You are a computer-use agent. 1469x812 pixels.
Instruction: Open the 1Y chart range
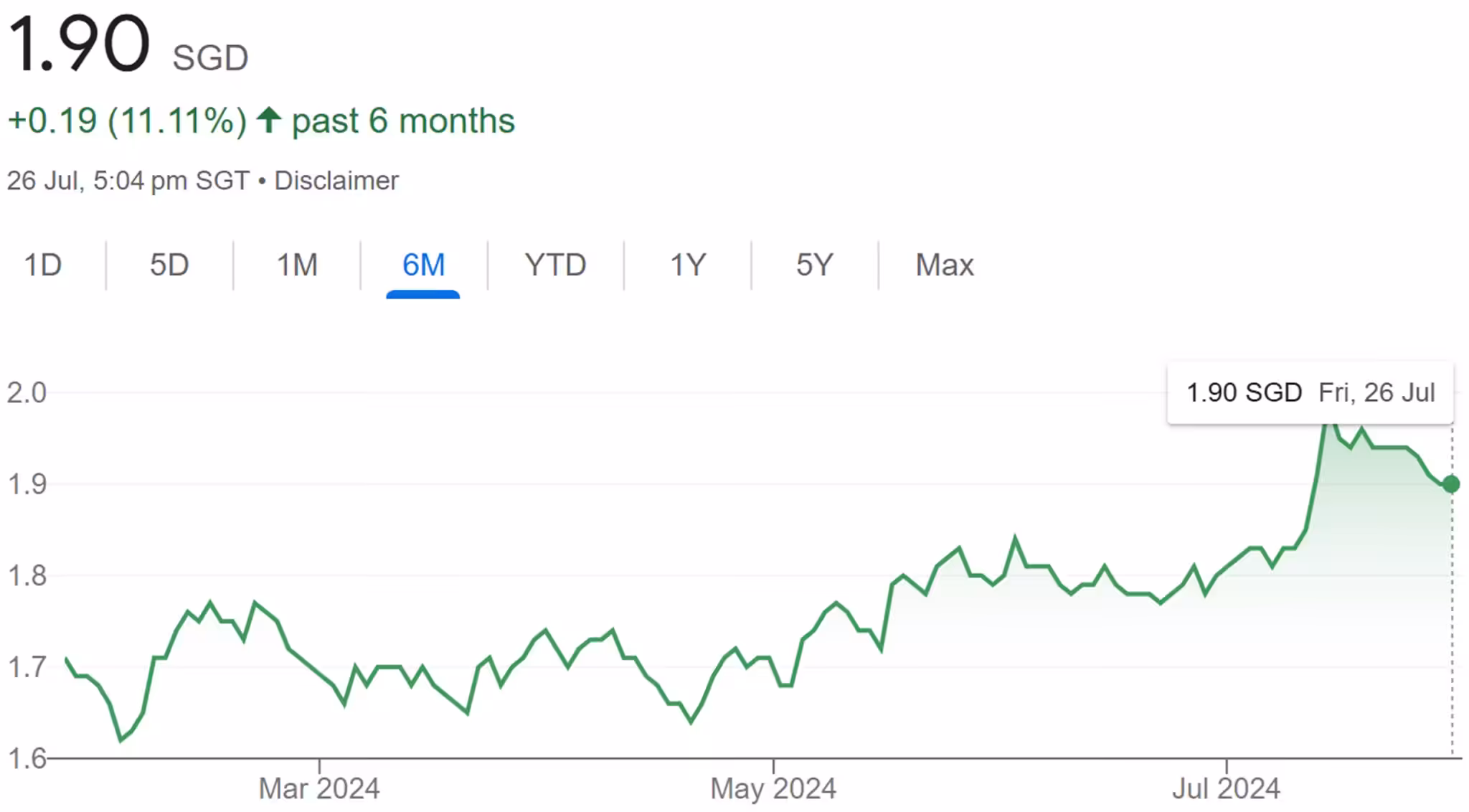688,265
